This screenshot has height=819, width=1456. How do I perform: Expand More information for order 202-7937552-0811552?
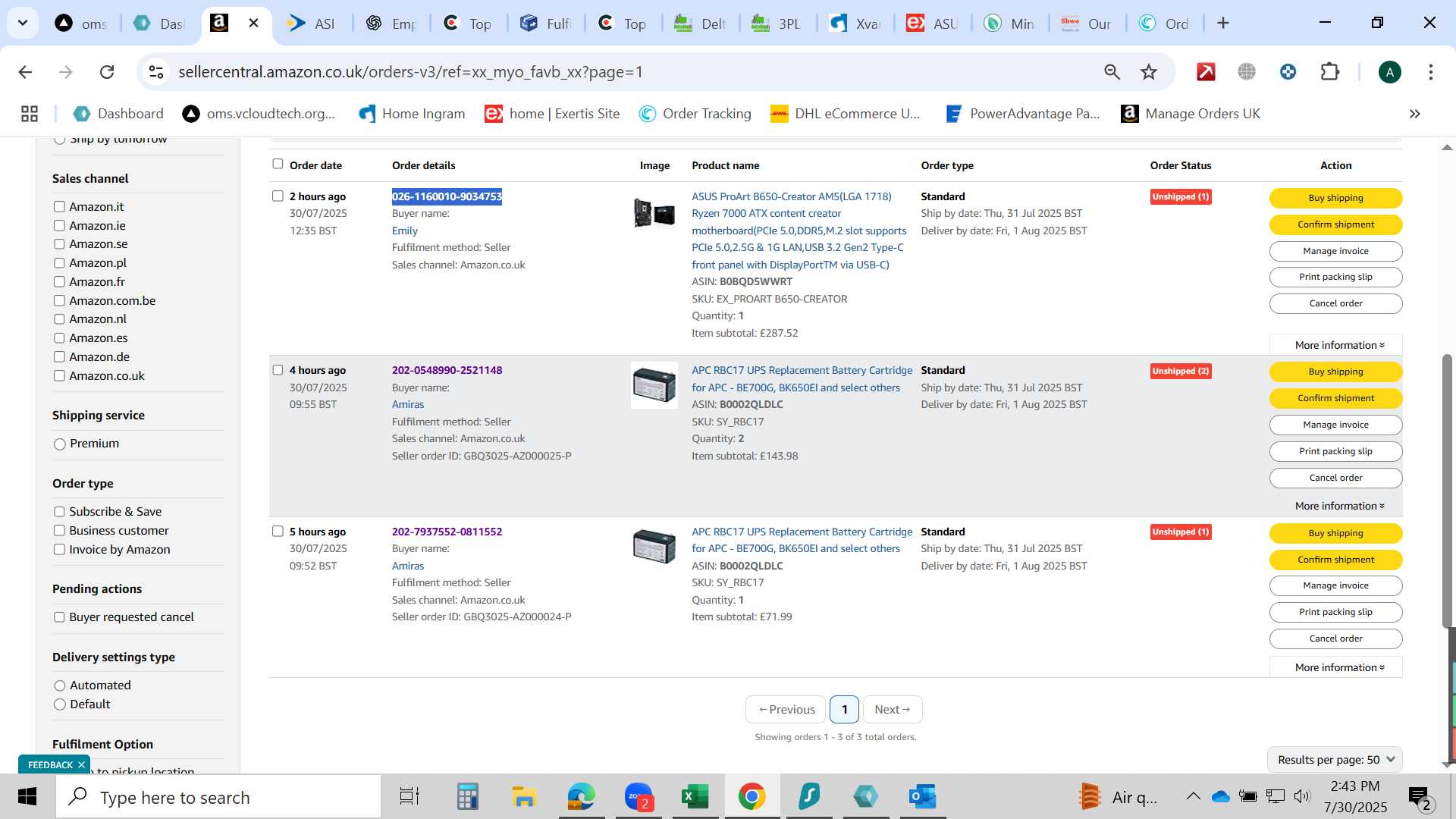(1339, 667)
